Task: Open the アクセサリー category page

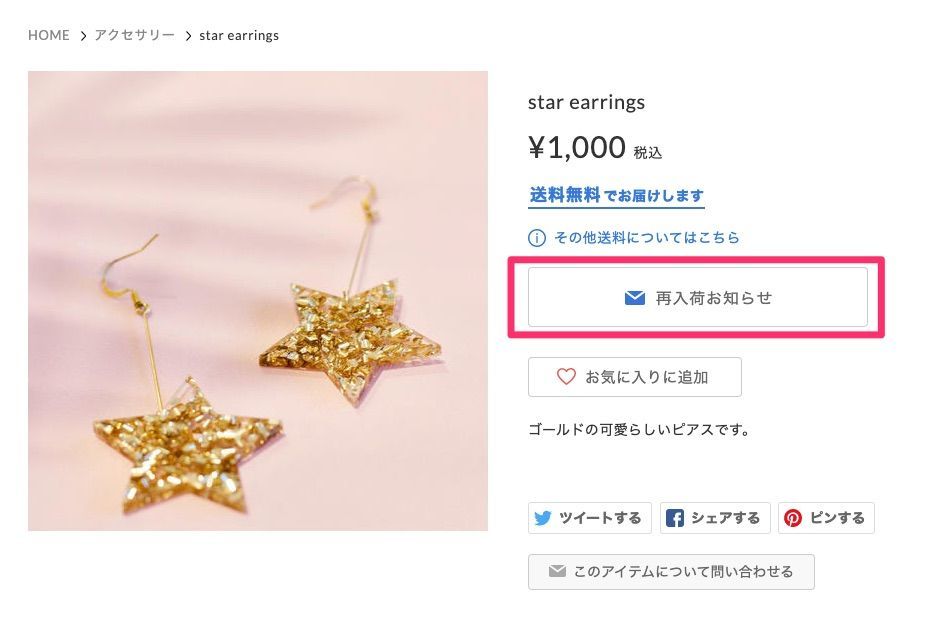Action: pyautogui.click(x=135, y=35)
